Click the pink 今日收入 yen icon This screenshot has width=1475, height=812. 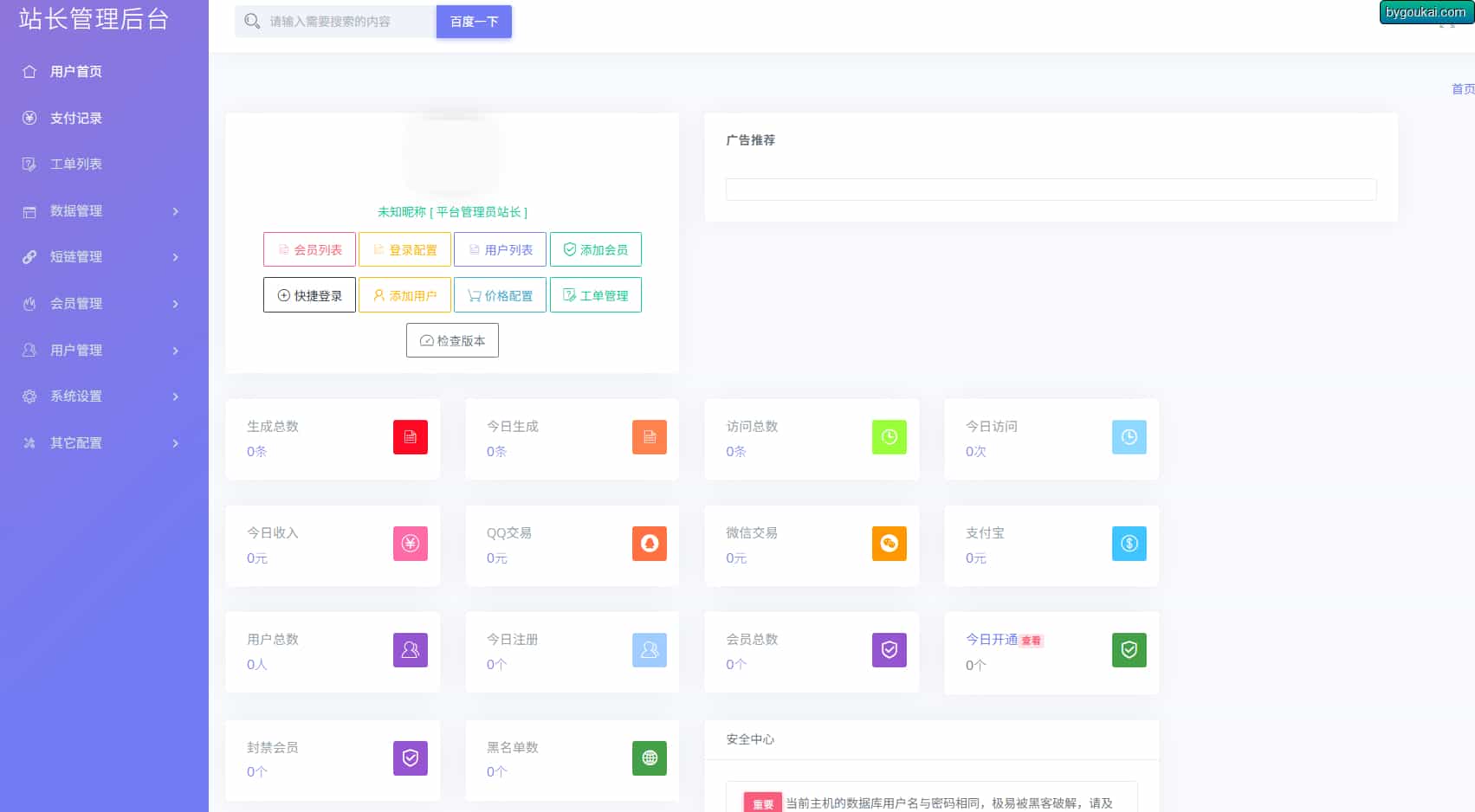(410, 544)
